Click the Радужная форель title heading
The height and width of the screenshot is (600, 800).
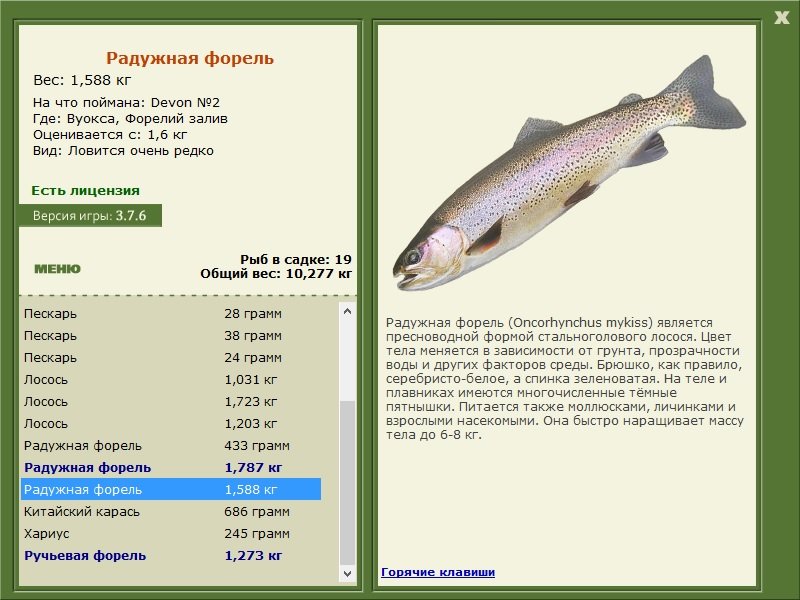coord(190,58)
